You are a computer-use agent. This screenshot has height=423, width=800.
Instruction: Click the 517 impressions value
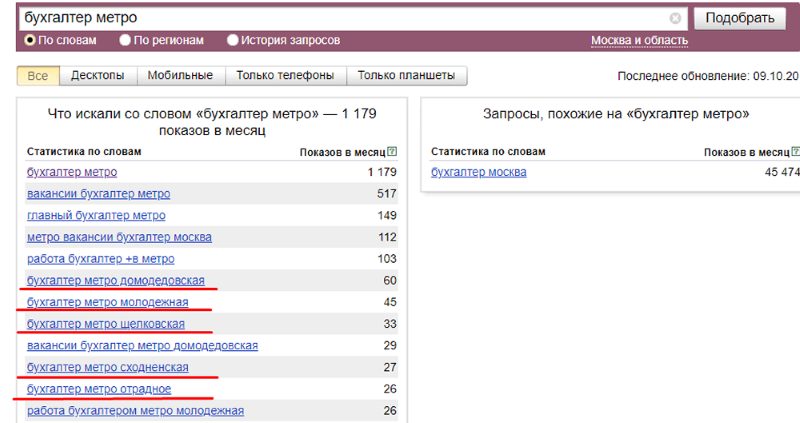click(386, 194)
